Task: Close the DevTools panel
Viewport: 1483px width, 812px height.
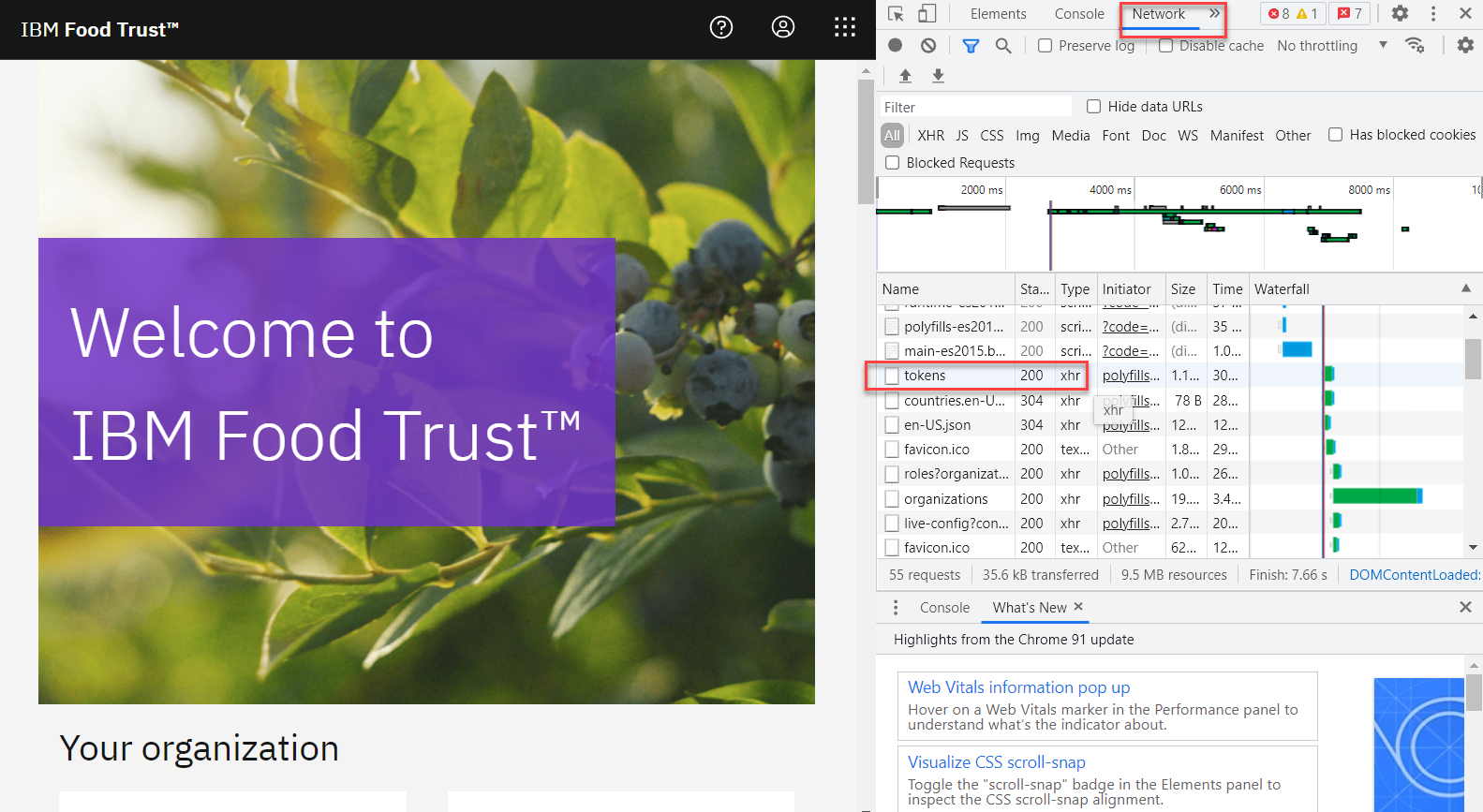Action: [1465, 13]
